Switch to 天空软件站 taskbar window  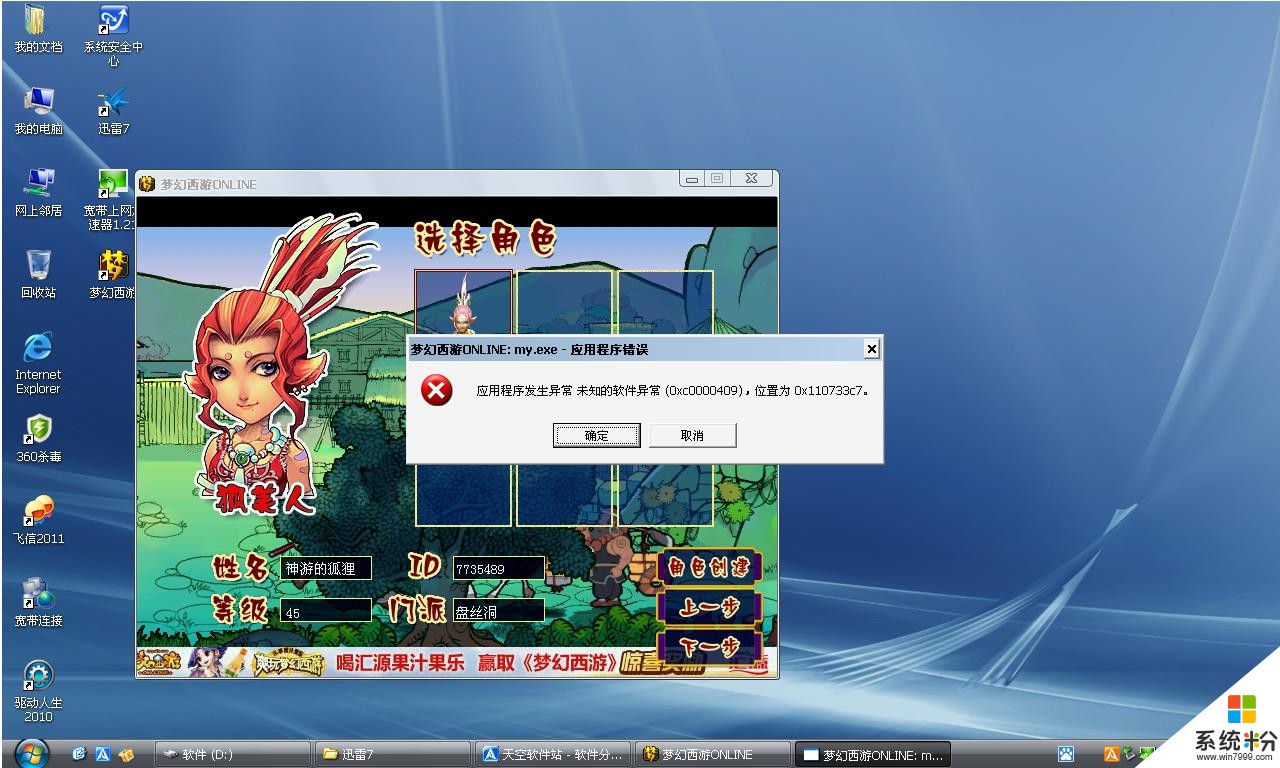point(554,754)
